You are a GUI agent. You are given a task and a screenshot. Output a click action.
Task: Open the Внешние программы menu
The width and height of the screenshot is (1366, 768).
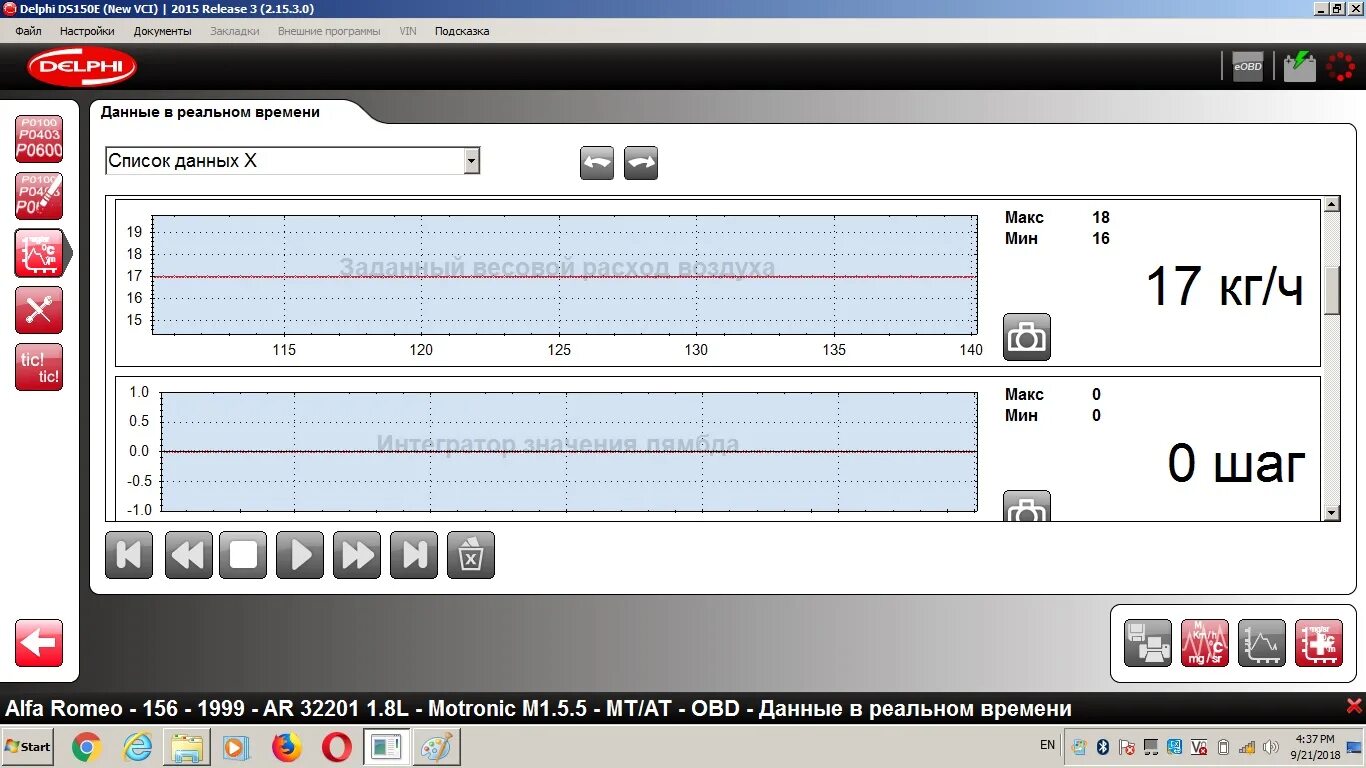click(329, 31)
